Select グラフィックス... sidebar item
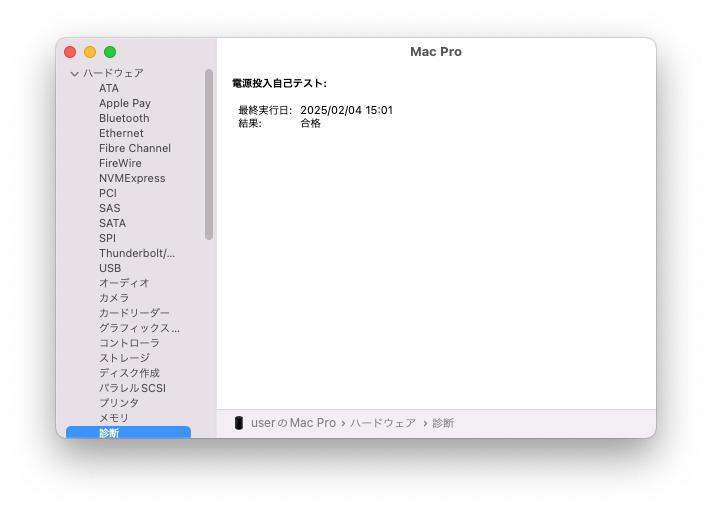 click(139, 328)
